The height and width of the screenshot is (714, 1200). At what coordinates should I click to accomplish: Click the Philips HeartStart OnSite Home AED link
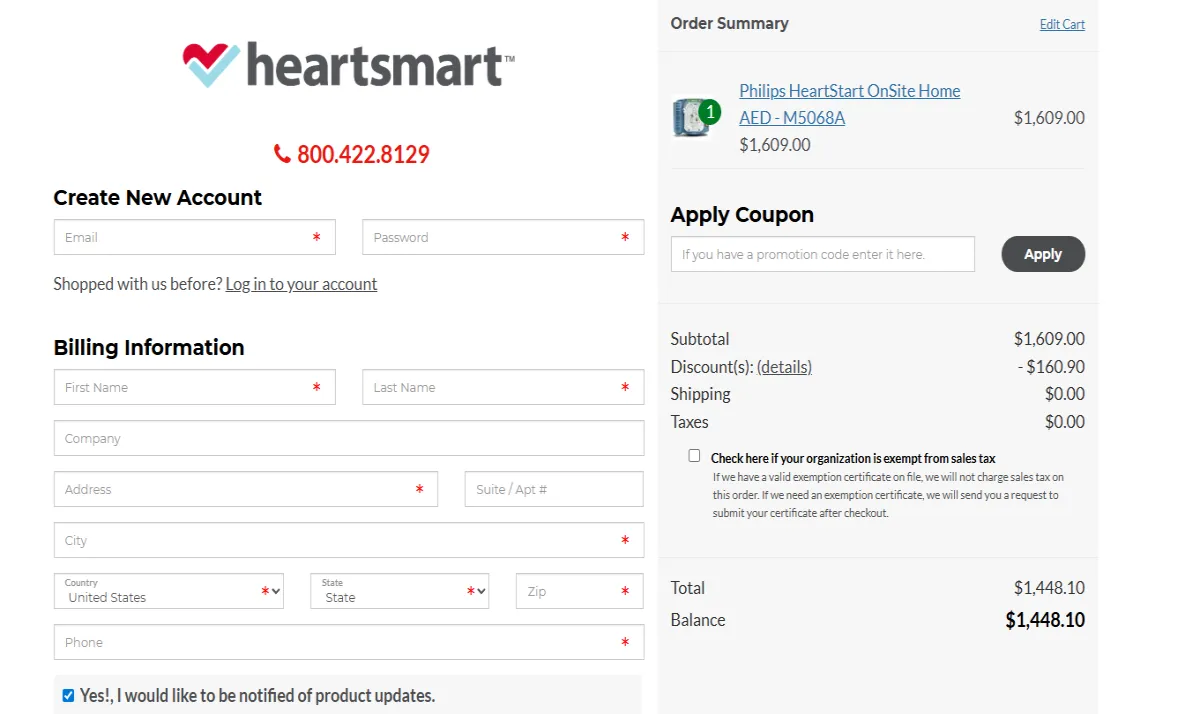coord(849,103)
